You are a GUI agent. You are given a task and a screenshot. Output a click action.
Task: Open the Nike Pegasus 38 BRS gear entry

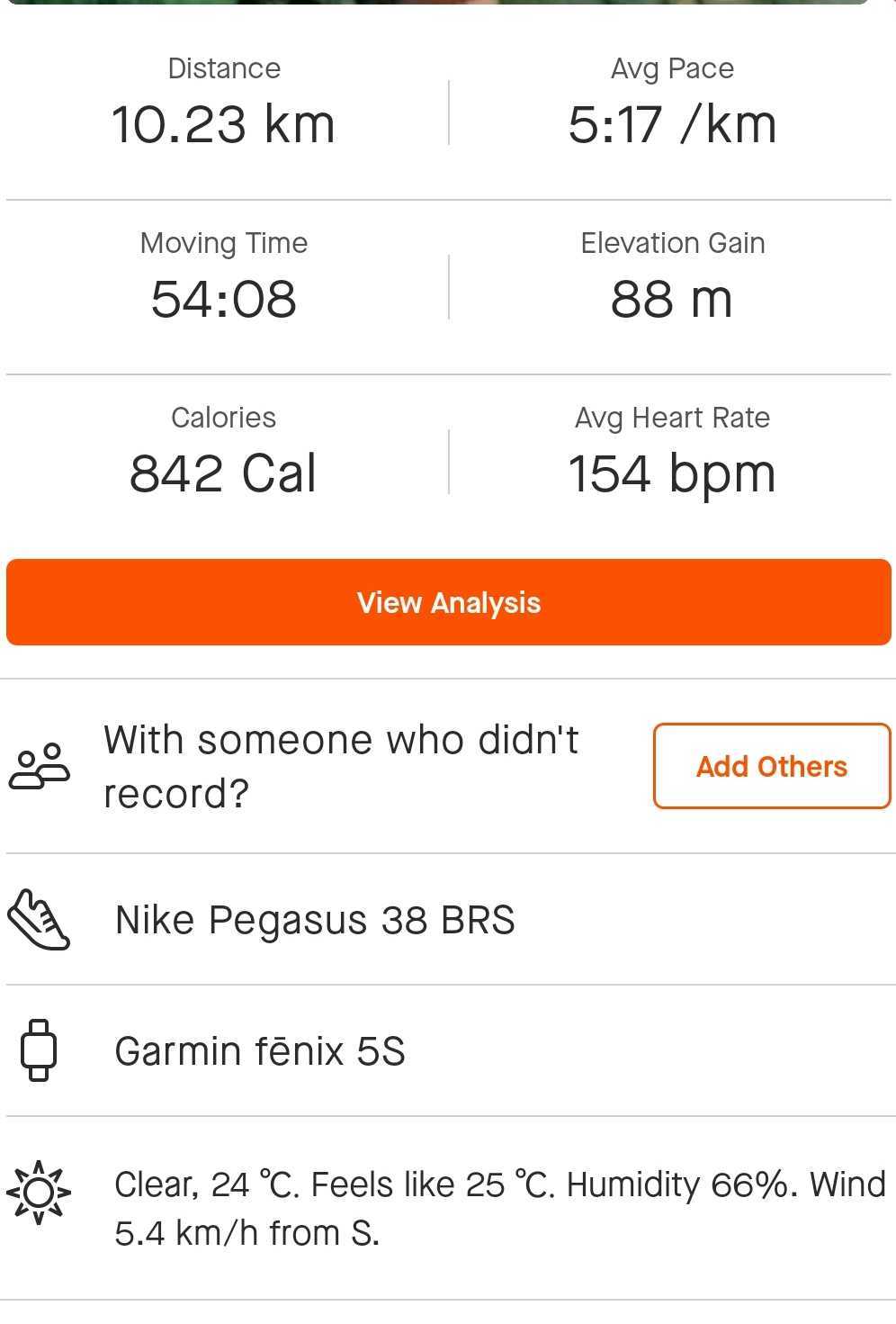click(448, 920)
